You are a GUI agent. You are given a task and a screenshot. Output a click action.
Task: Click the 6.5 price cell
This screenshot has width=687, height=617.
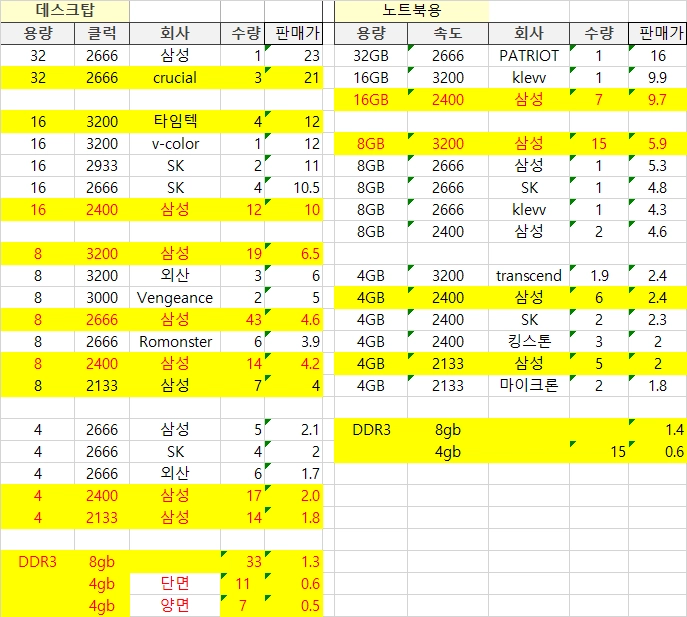click(x=294, y=254)
